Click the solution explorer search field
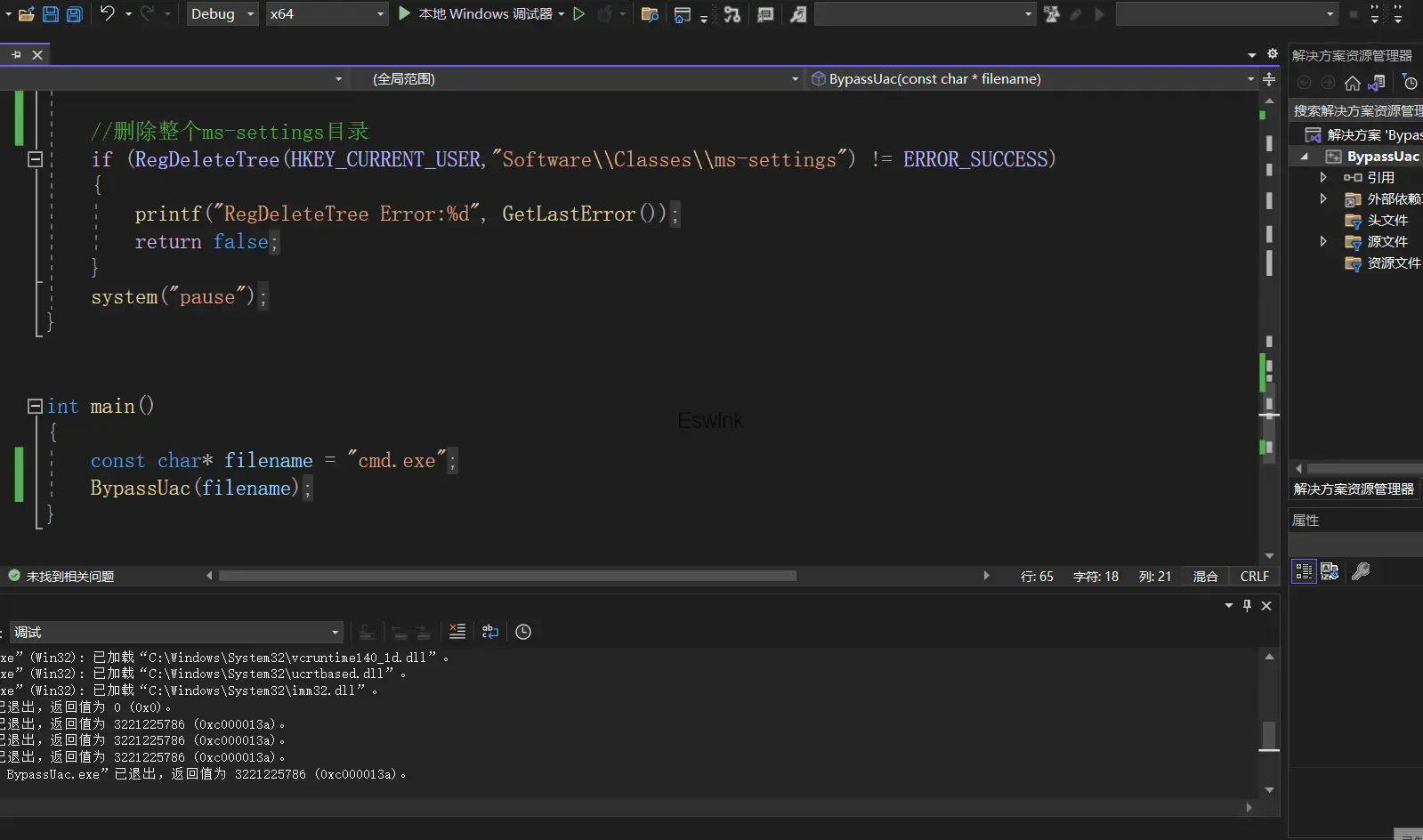1423x840 pixels. [1356, 110]
